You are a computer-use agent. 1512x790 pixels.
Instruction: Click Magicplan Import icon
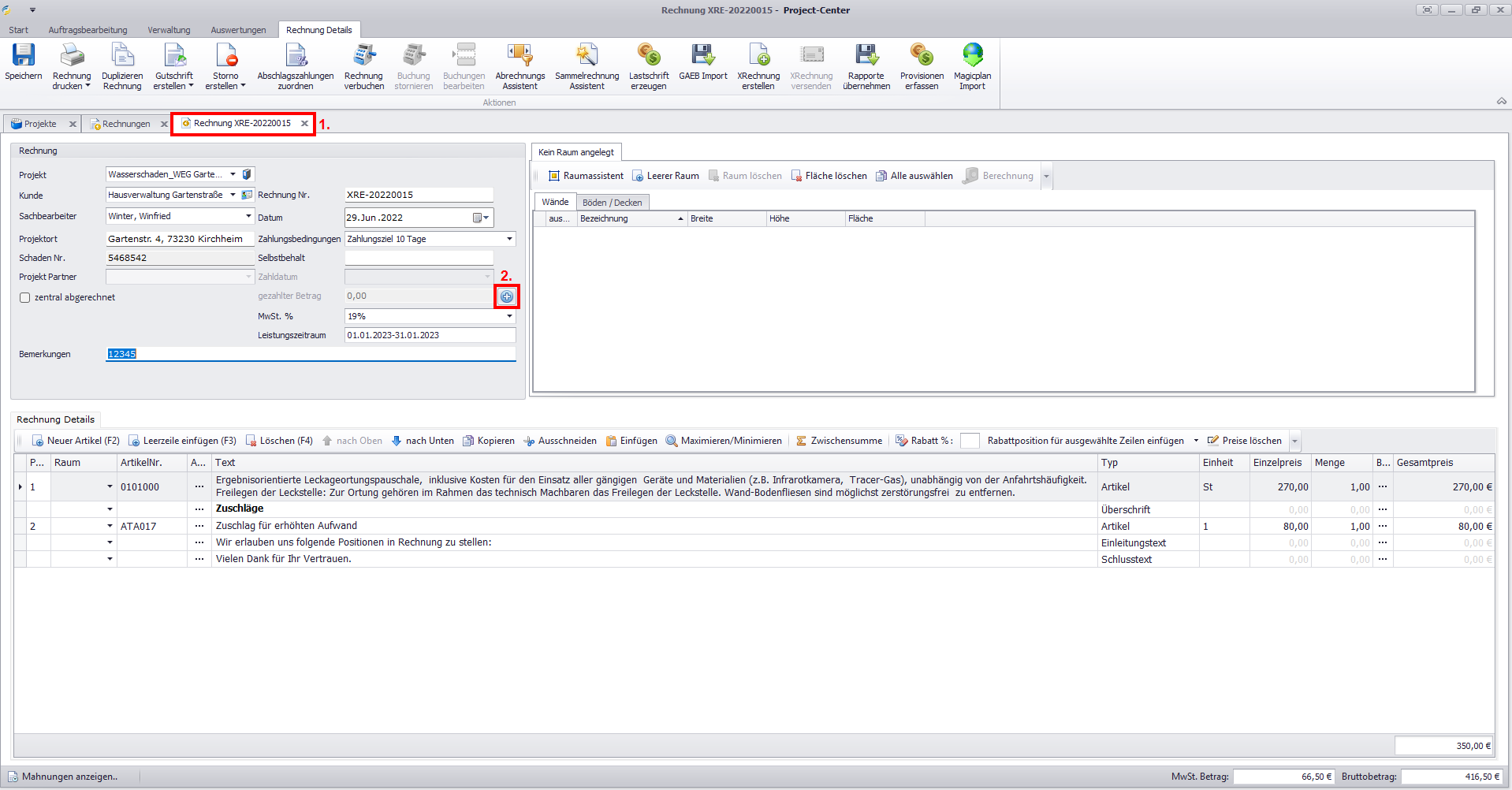pyautogui.click(x=973, y=55)
